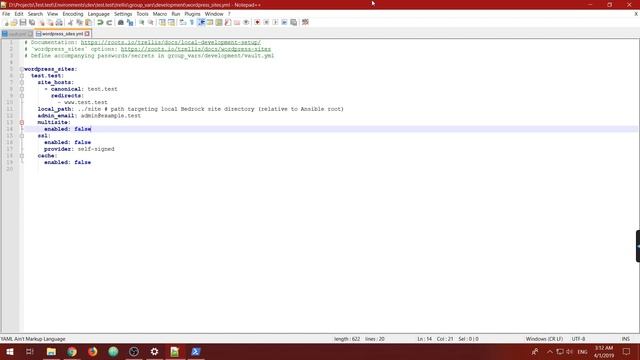
Task: Open user defined language dialog icon
Action: (210, 22)
